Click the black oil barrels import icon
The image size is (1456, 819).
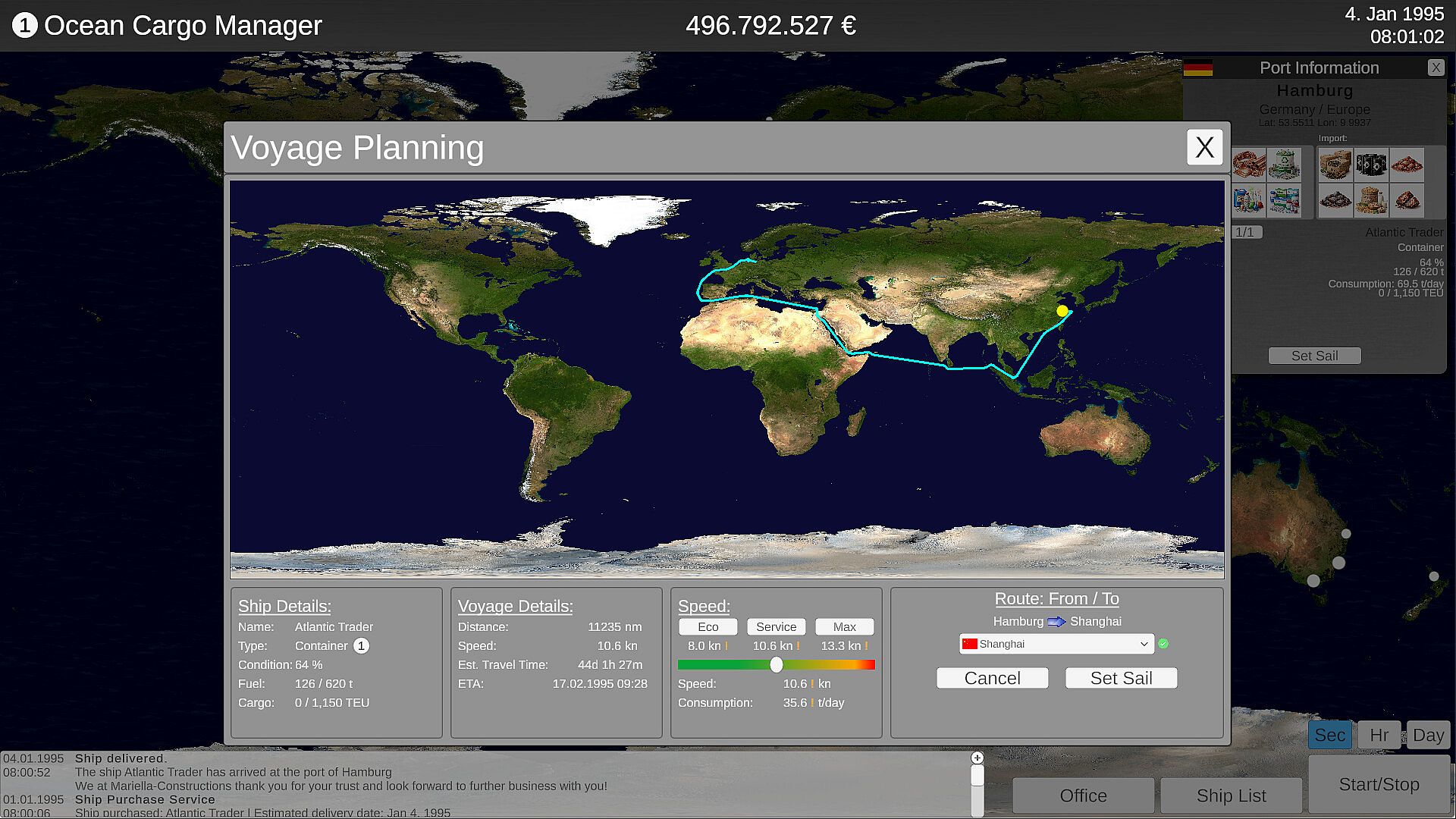[1371, 165]
